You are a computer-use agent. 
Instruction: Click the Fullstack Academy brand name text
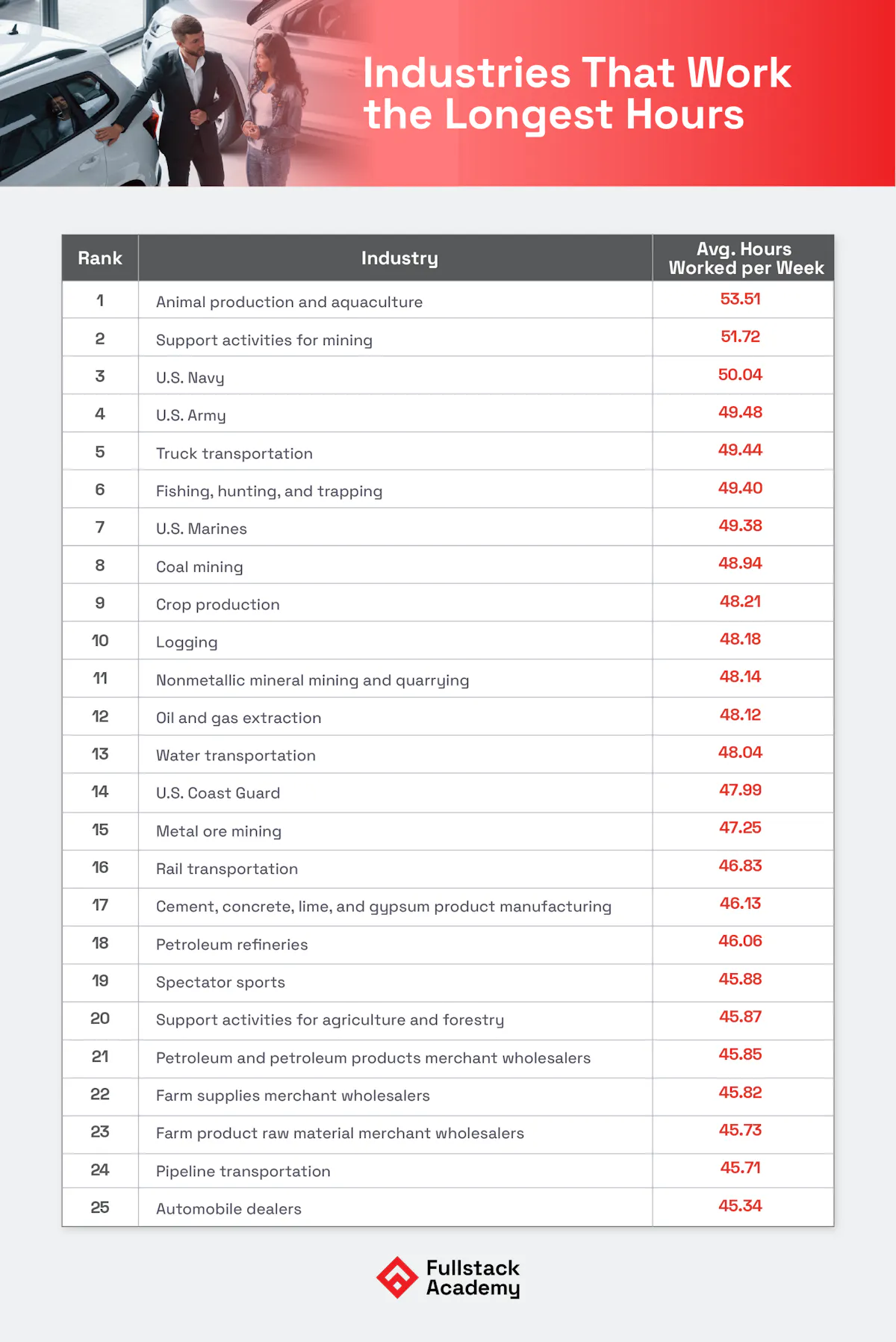tap(473, 1278)
